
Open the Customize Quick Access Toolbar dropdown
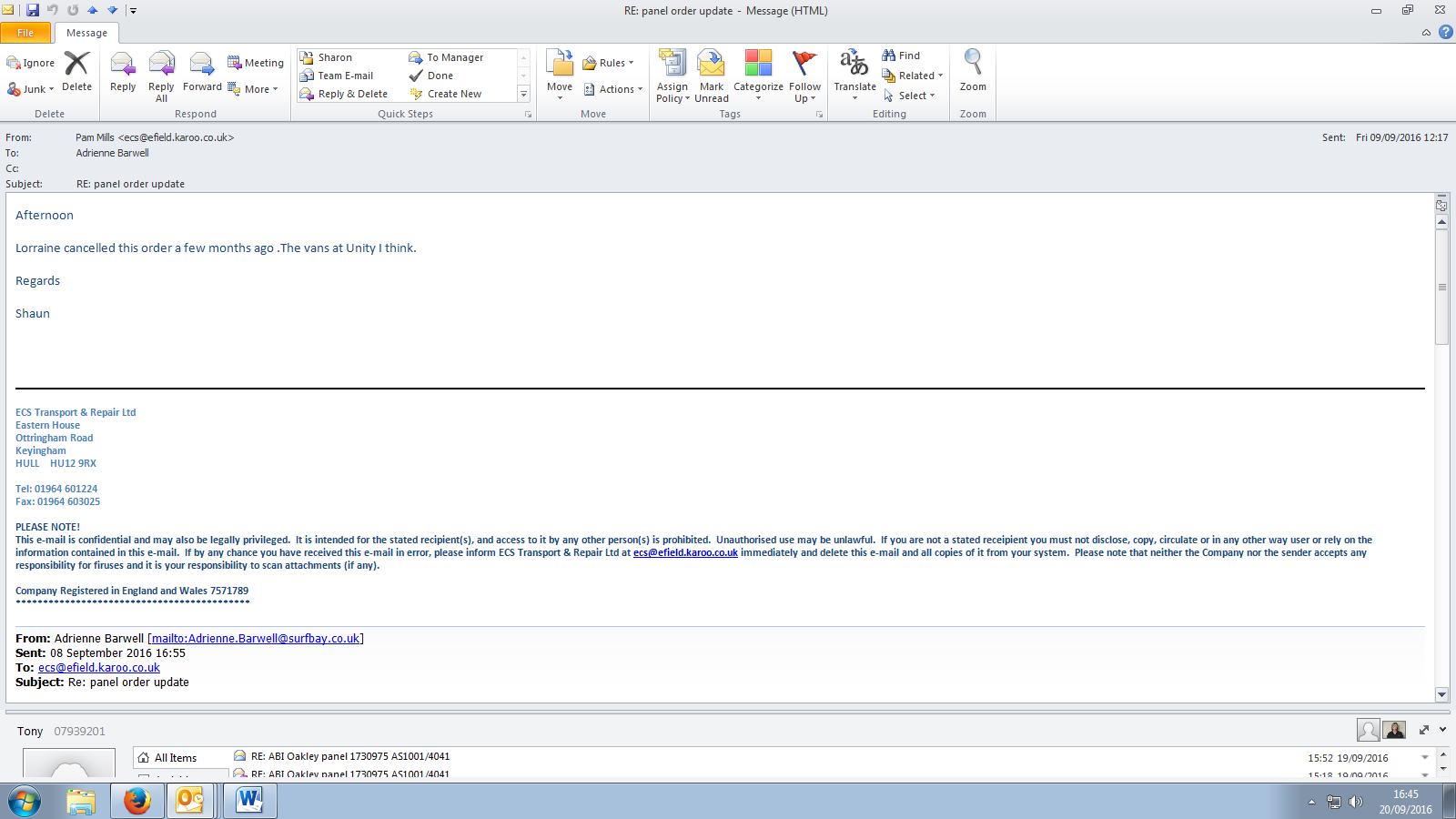pos(133,11)
